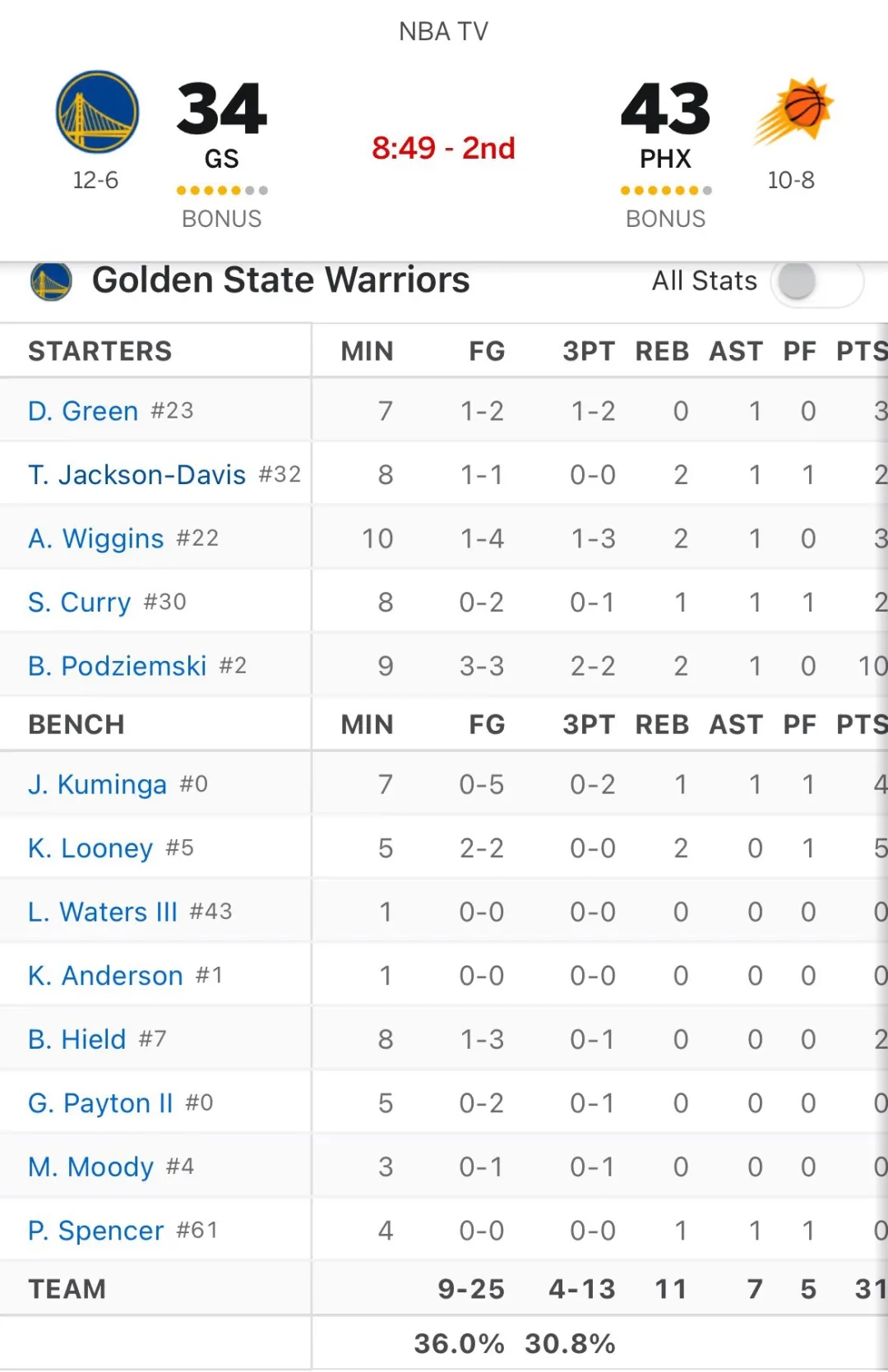Open B. Hield player profile
This screenshot has height=1372, width=888.
tap(77, 1040)
